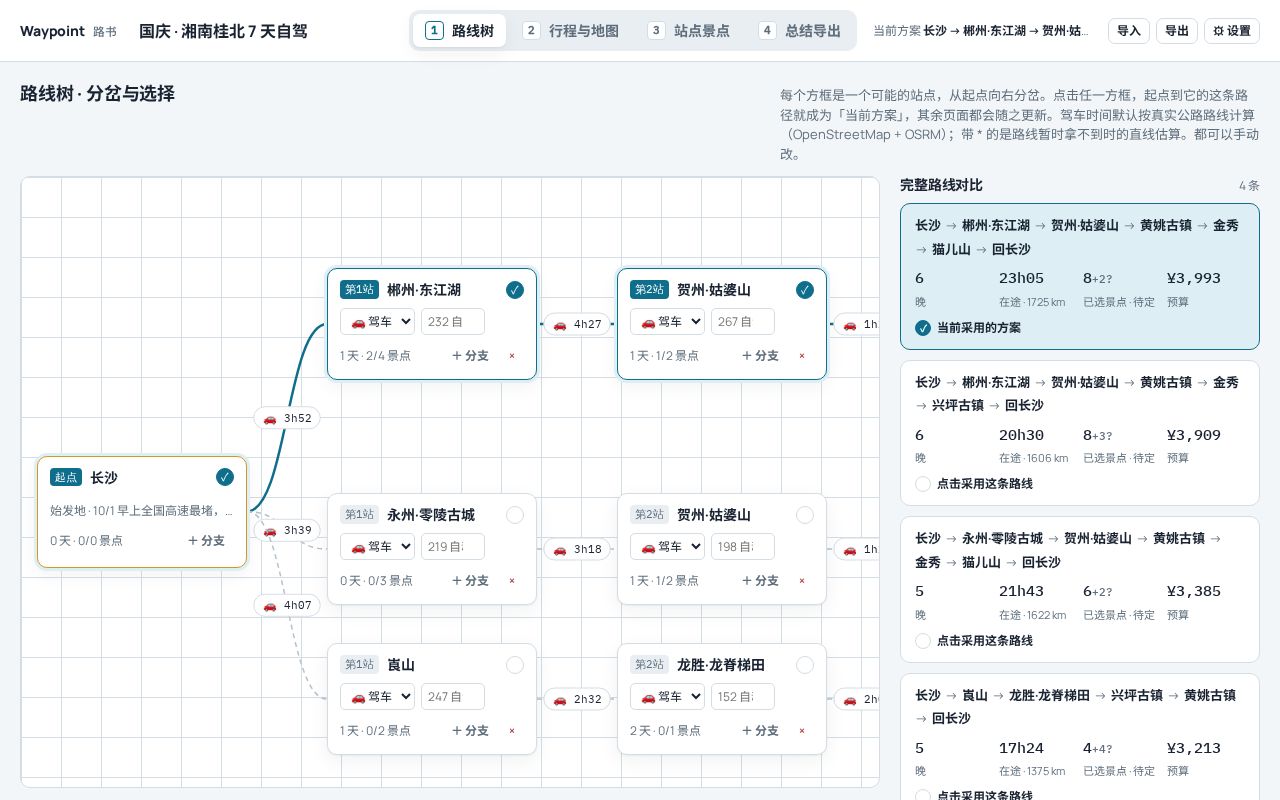This screenshot has width=1280, height=800.
Task: Toggle the checkmark on 长沙 start node
Action: point(225,477)
